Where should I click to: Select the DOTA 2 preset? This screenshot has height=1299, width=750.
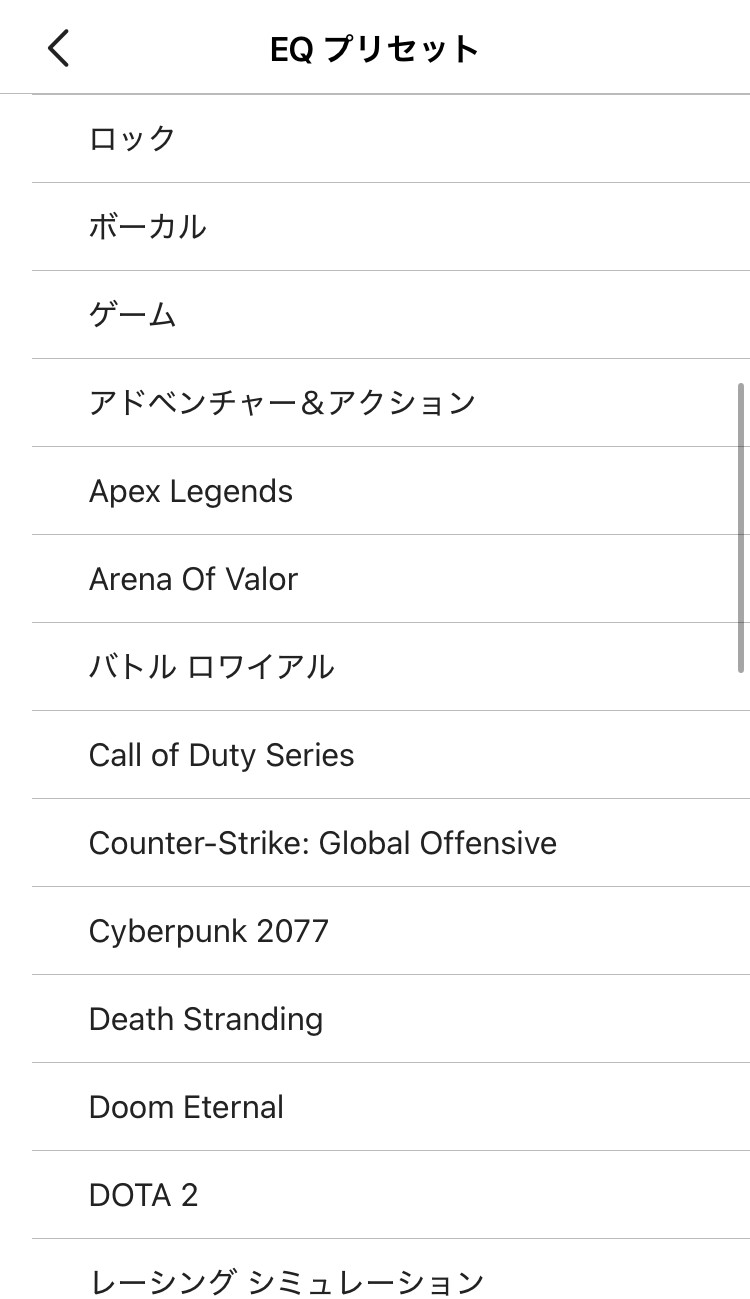tap(144, 1195)
